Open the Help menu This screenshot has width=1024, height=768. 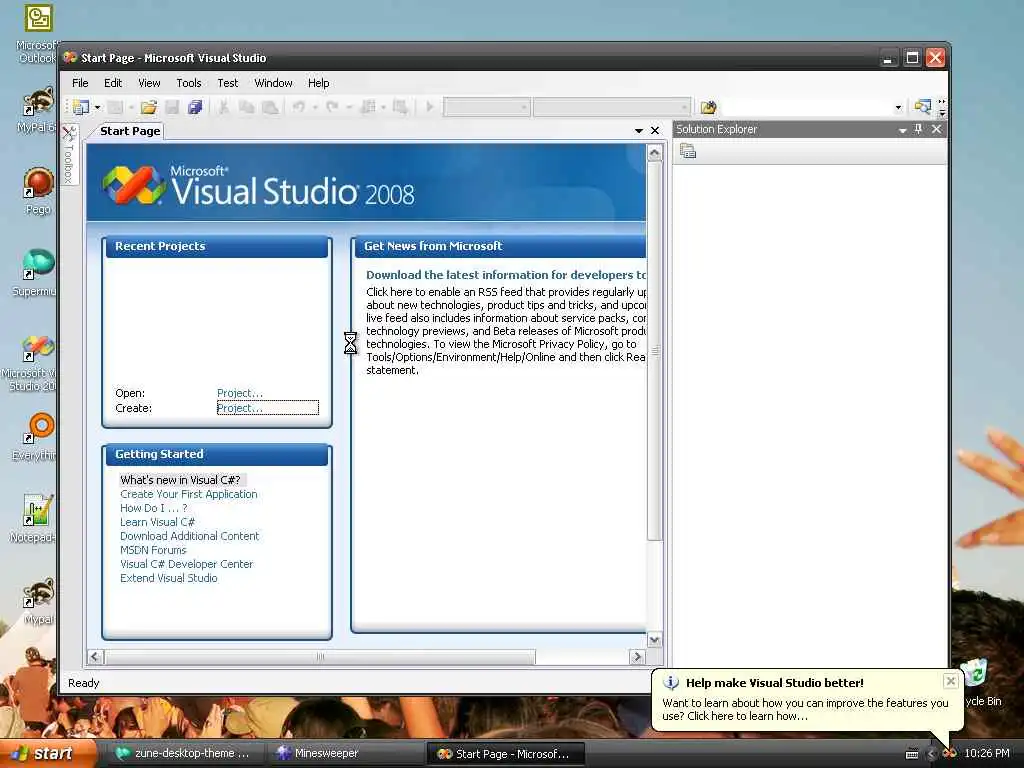[x=318, y=83]
